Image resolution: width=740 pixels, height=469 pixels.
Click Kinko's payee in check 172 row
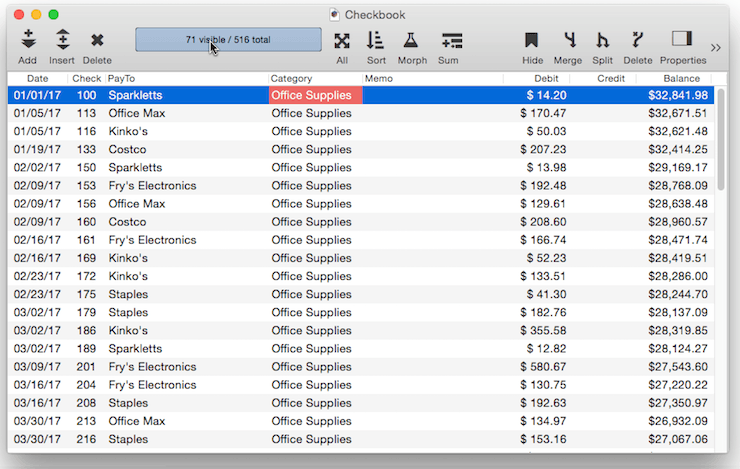(128, 276)
